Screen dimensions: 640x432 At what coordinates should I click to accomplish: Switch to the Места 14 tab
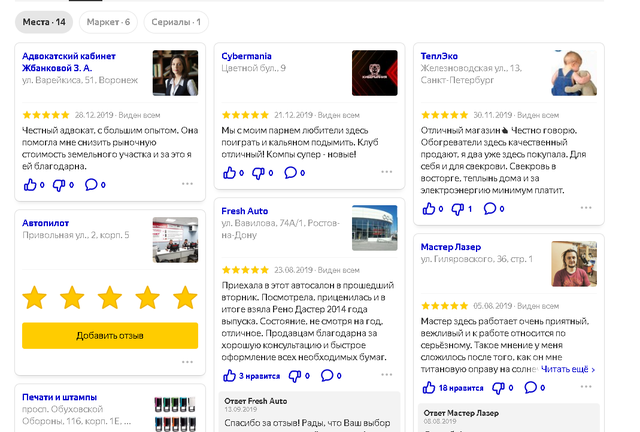pos(44,22)
